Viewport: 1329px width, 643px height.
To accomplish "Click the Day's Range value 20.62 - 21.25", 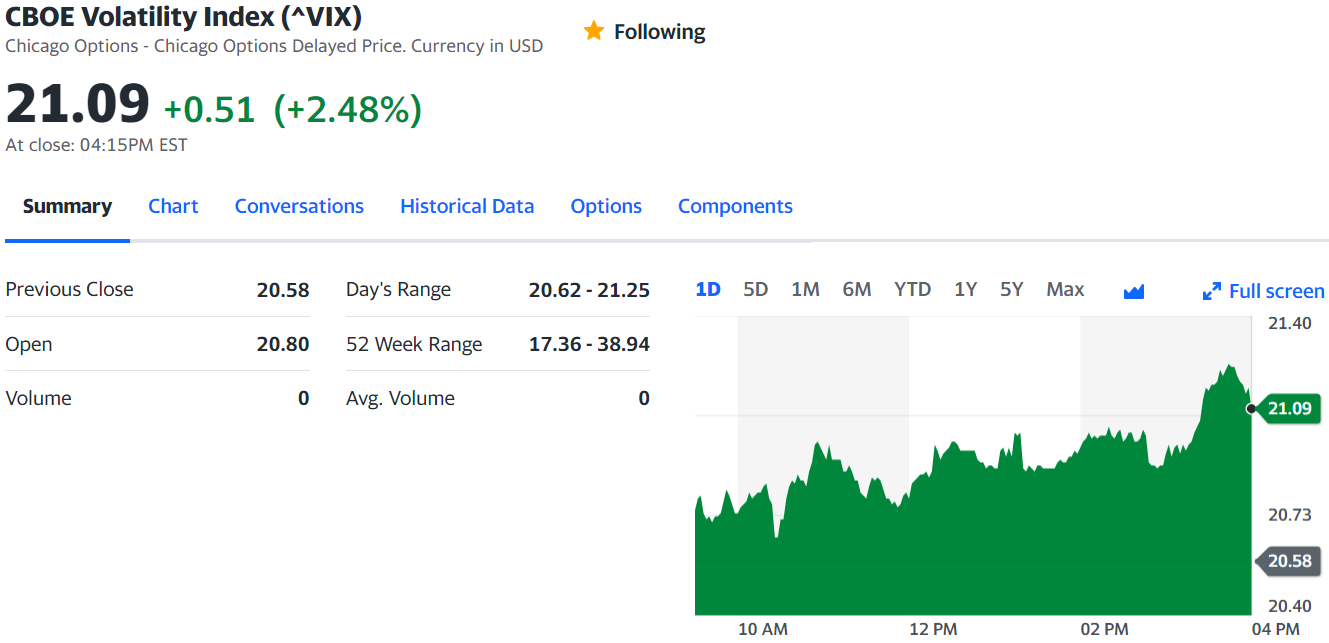I will click(x=589, y=290).
